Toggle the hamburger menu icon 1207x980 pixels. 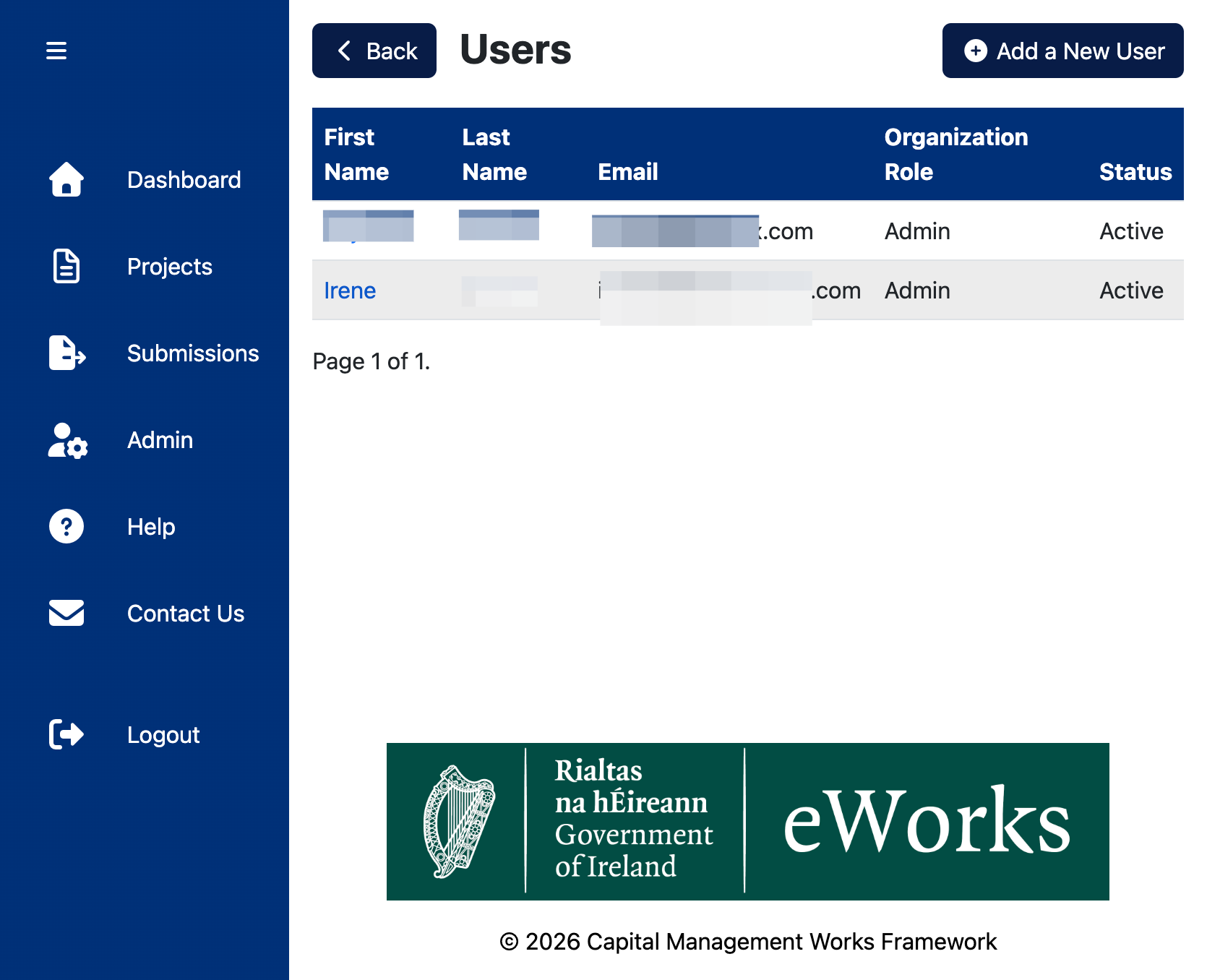56,51
